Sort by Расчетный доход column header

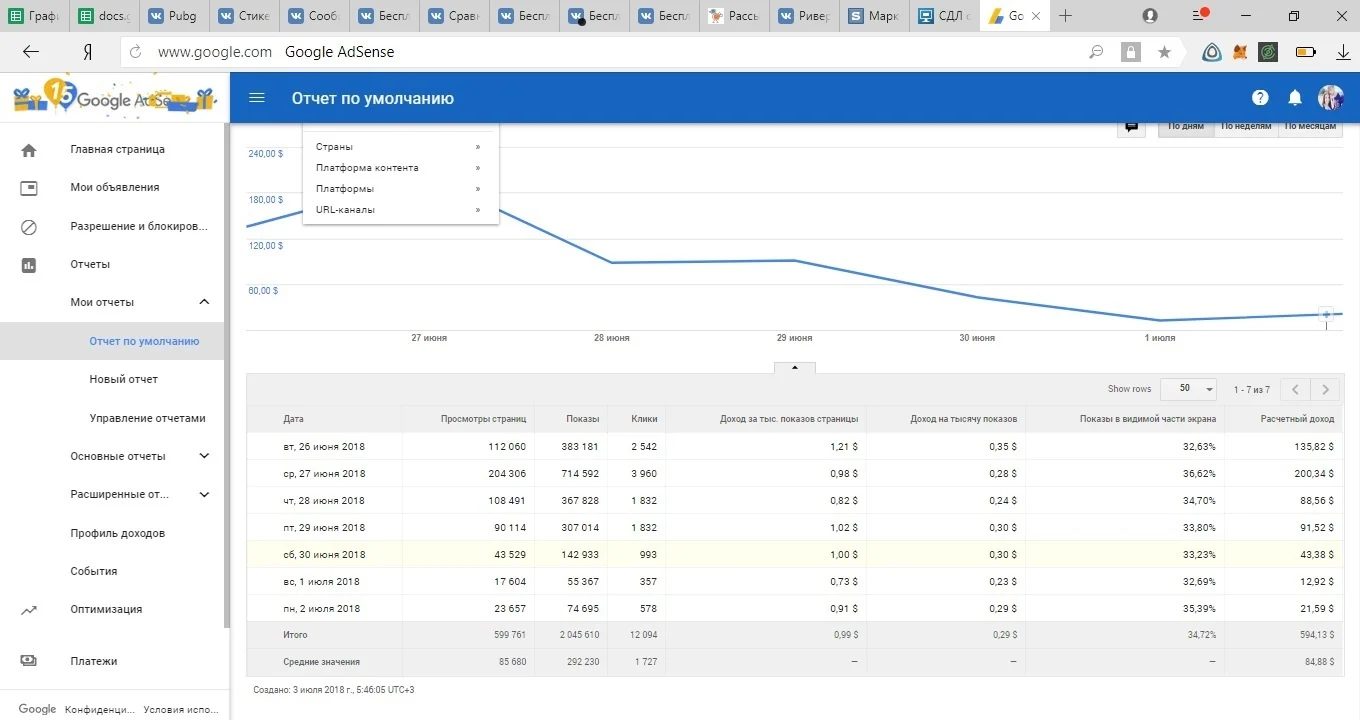1297,419
